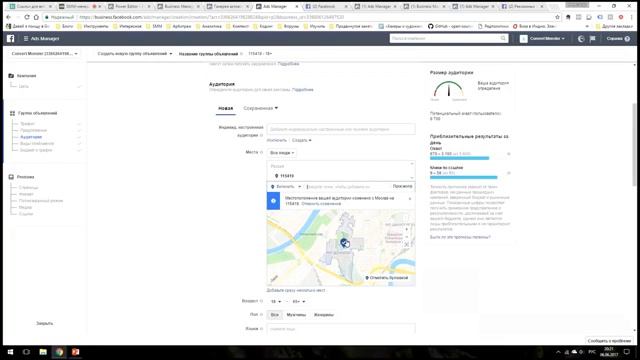Image resolution: width=640 pixels, height=360 pixels.
Task: Click the info icon next to Пол label
Action: click(x=262, y=314)
